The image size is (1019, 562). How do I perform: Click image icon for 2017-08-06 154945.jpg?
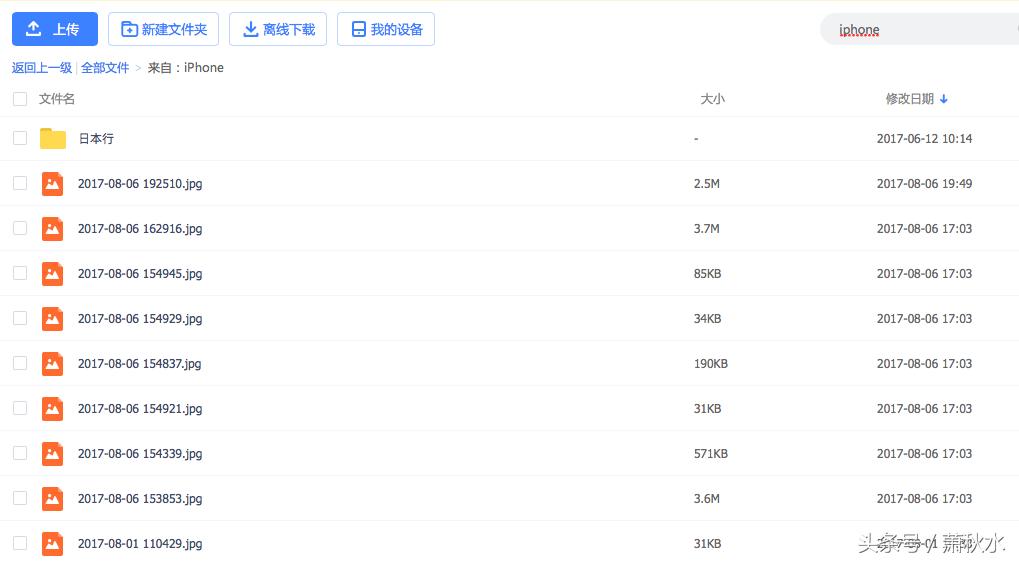(53, 274)
